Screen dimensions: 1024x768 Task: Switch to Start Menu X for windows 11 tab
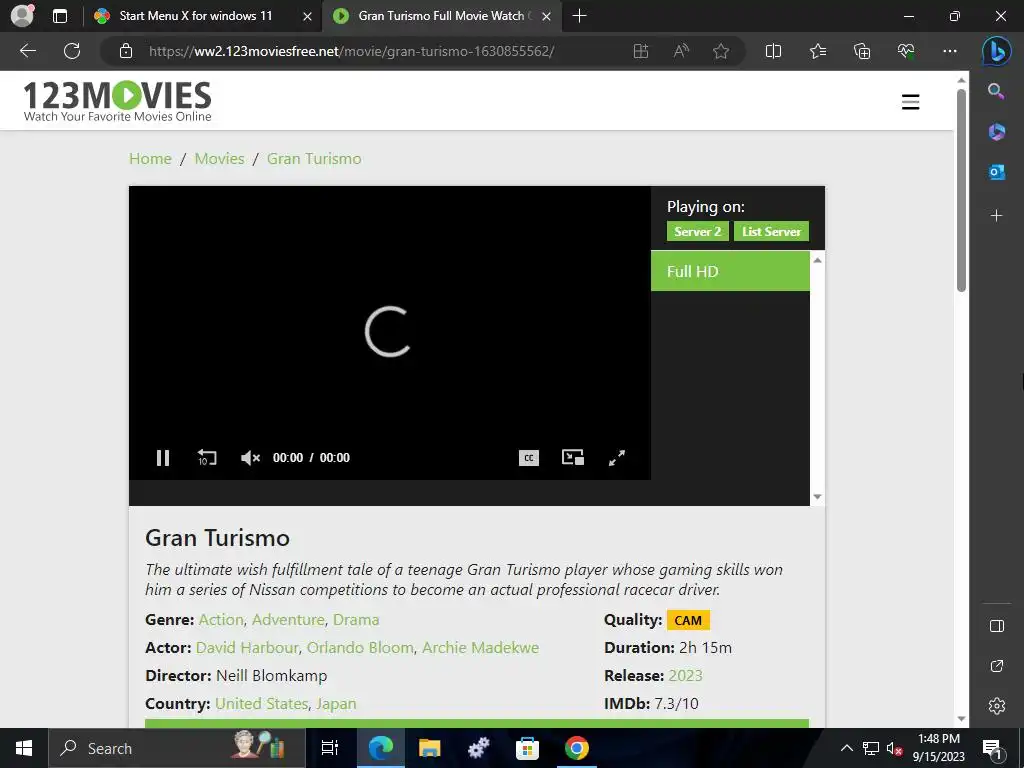click(196, 16)
